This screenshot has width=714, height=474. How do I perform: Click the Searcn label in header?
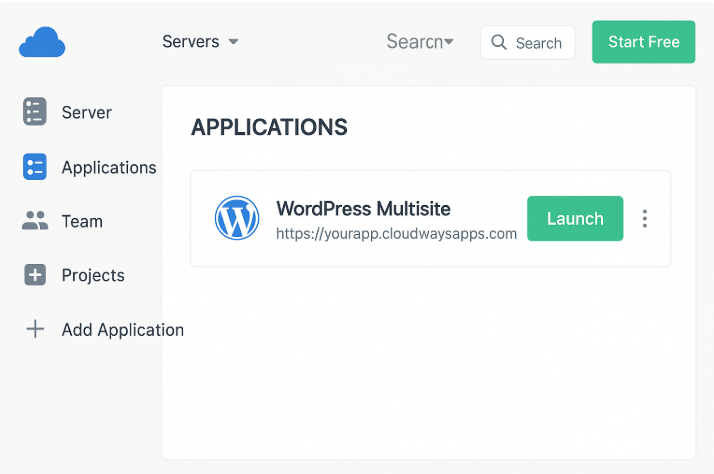click(415, 41)
